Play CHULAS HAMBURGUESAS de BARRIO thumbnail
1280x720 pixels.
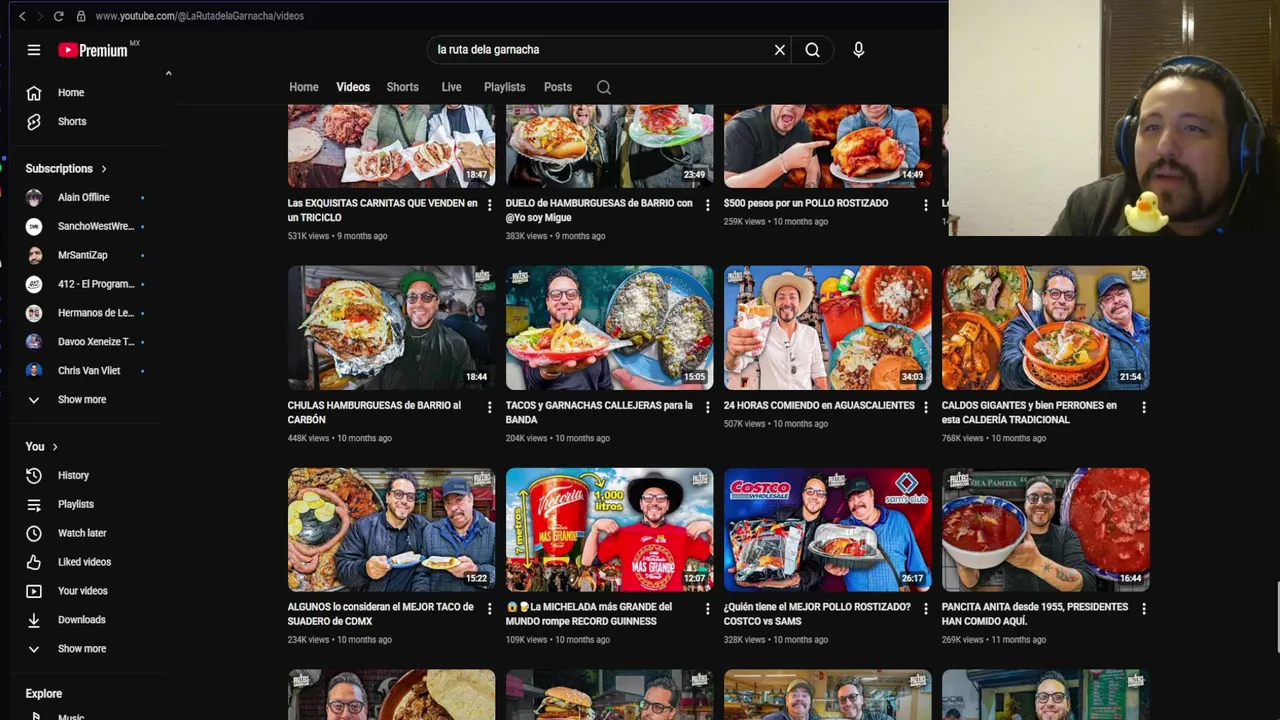click(391, 328)
